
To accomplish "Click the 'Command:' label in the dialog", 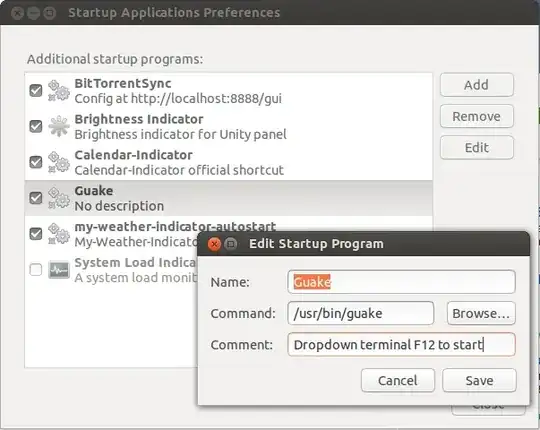I will click(x=243, y=314).
